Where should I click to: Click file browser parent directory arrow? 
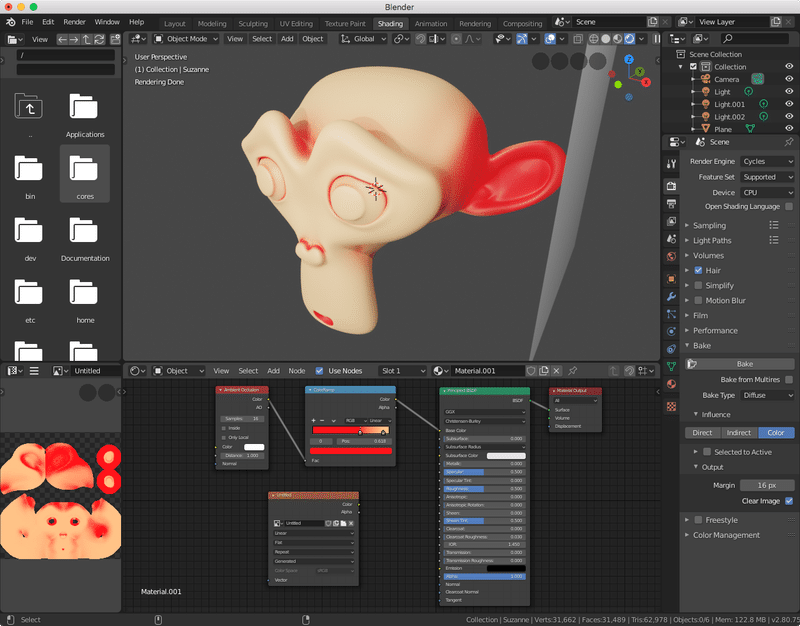click(x=86, y=39)
